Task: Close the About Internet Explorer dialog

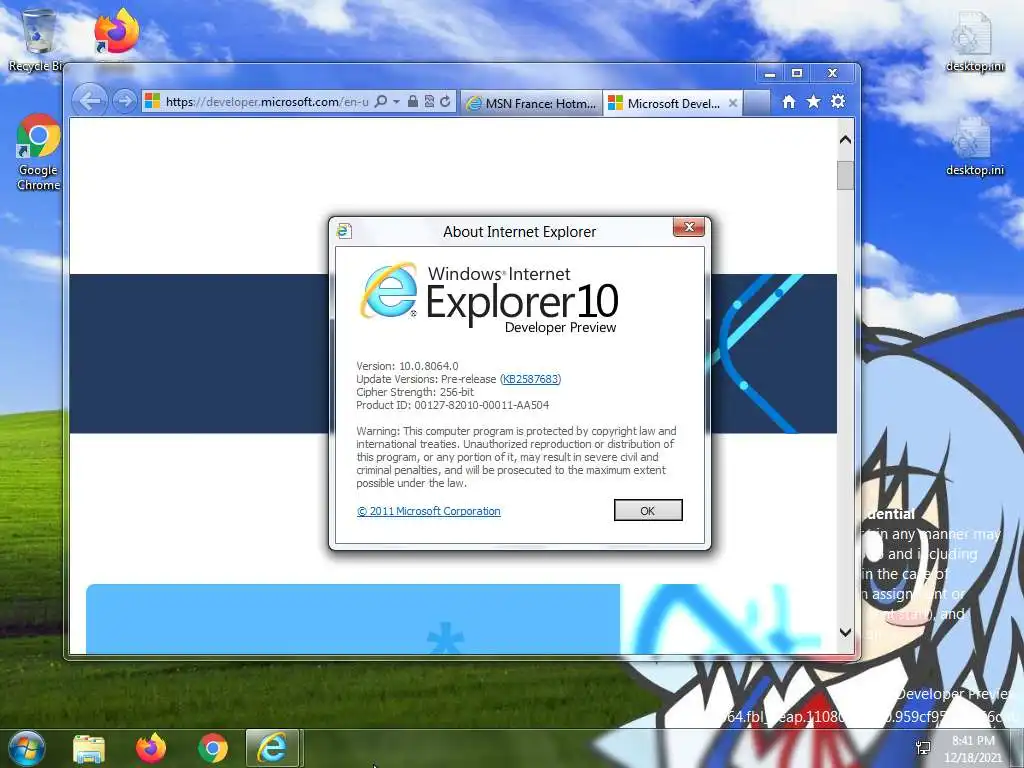Action: (688, 227)
